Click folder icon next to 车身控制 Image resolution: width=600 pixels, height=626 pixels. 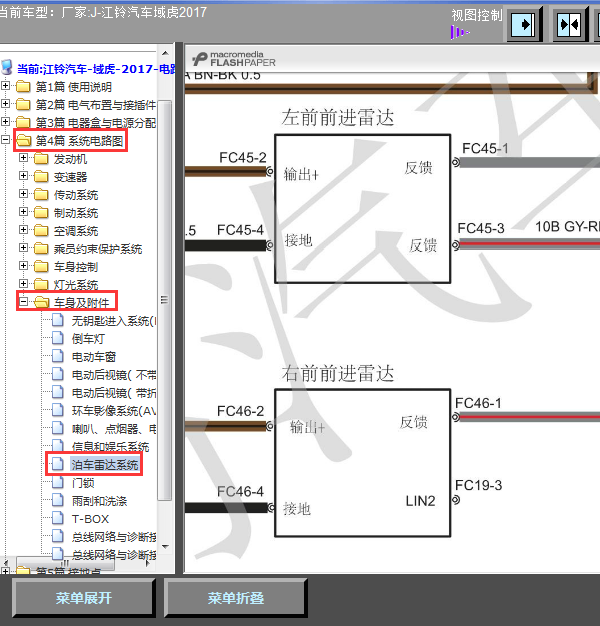(x=41, y=267)
